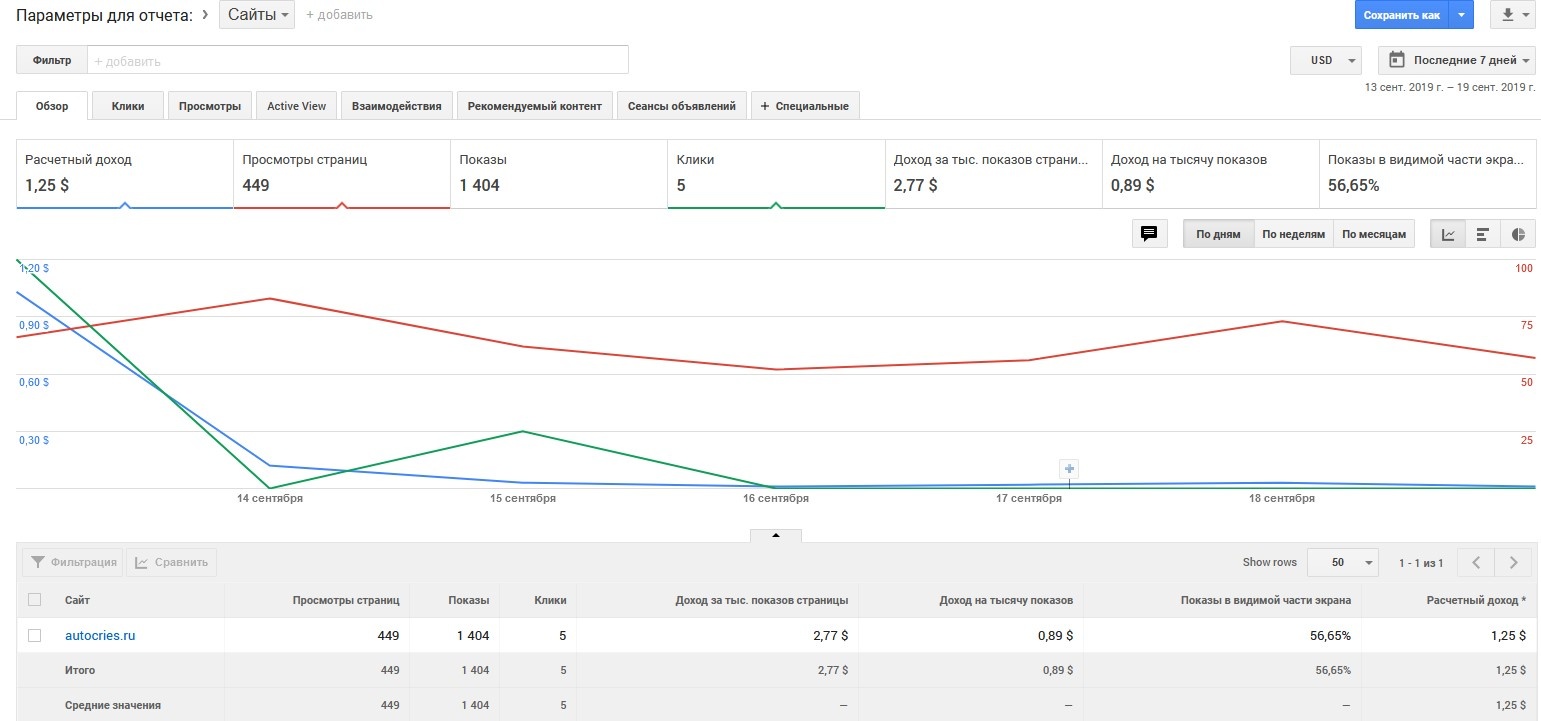Select the pie chart view icon

click(1518, 234)
